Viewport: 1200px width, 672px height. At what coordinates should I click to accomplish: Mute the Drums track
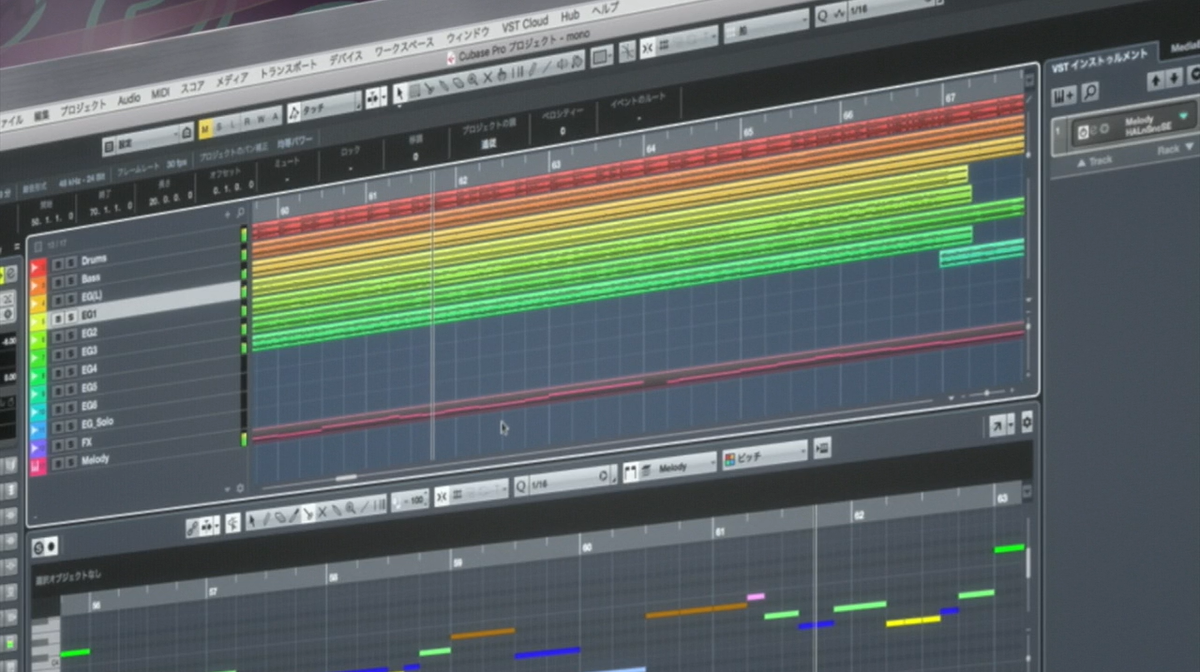57,264
